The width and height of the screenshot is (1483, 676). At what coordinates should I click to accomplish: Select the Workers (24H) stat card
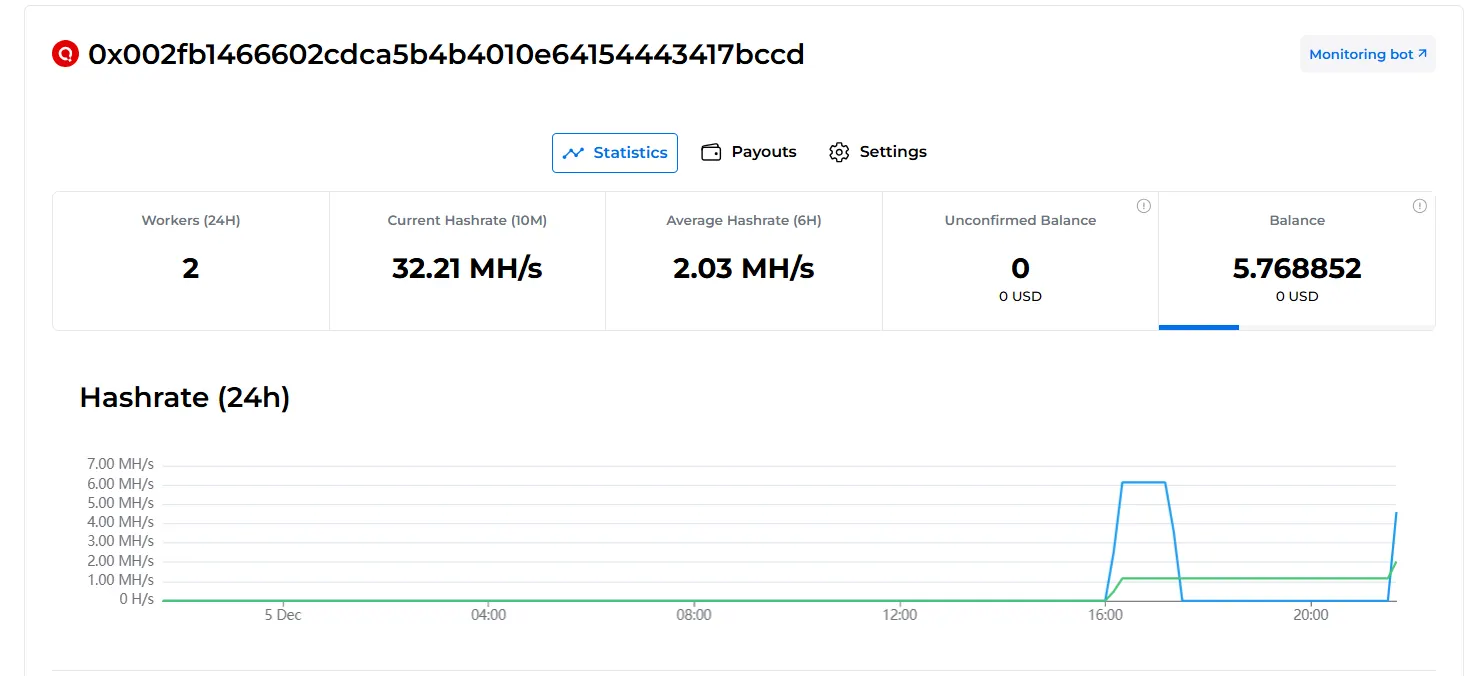(191, 260)
